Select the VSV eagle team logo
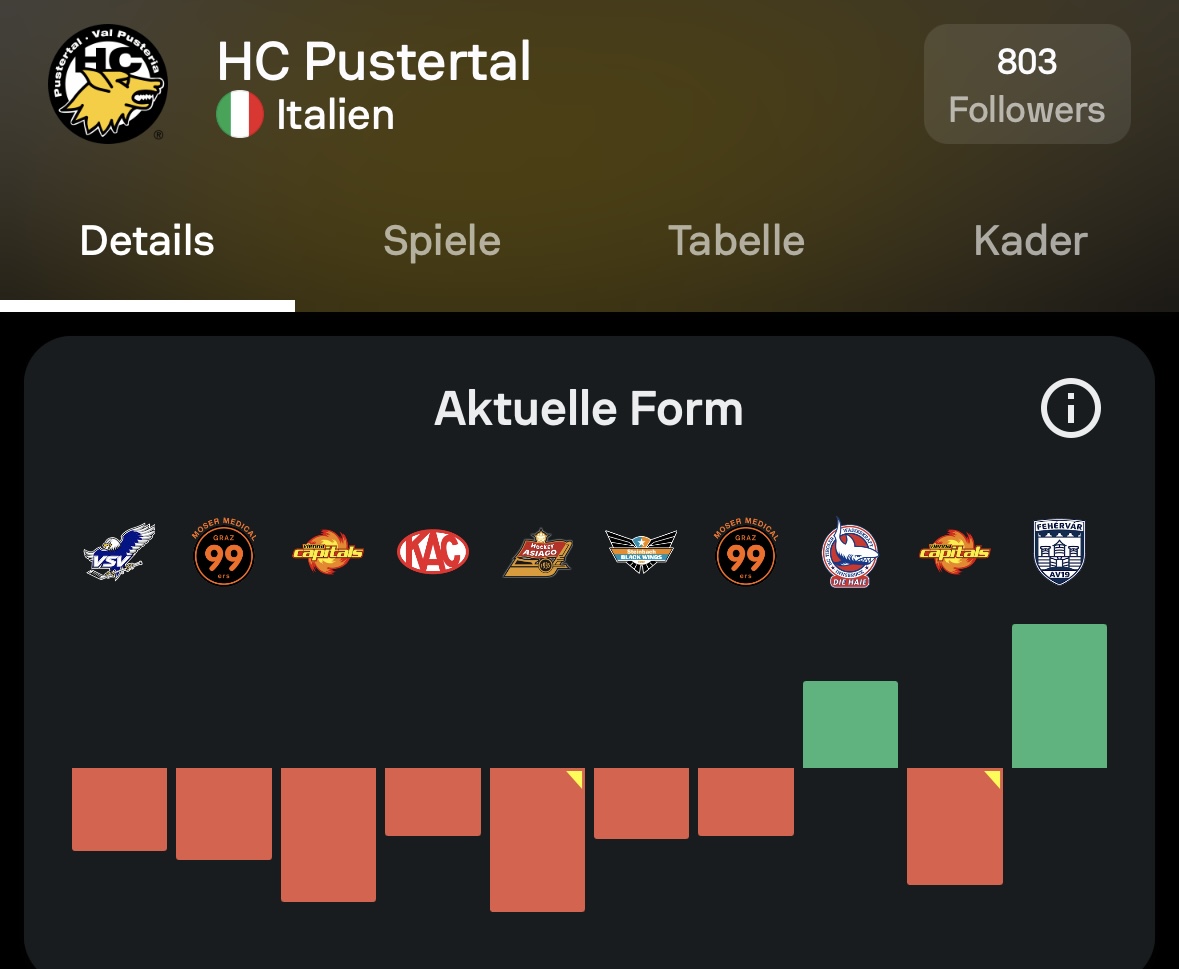This screenshot has width=1179, height=969. 119,552
